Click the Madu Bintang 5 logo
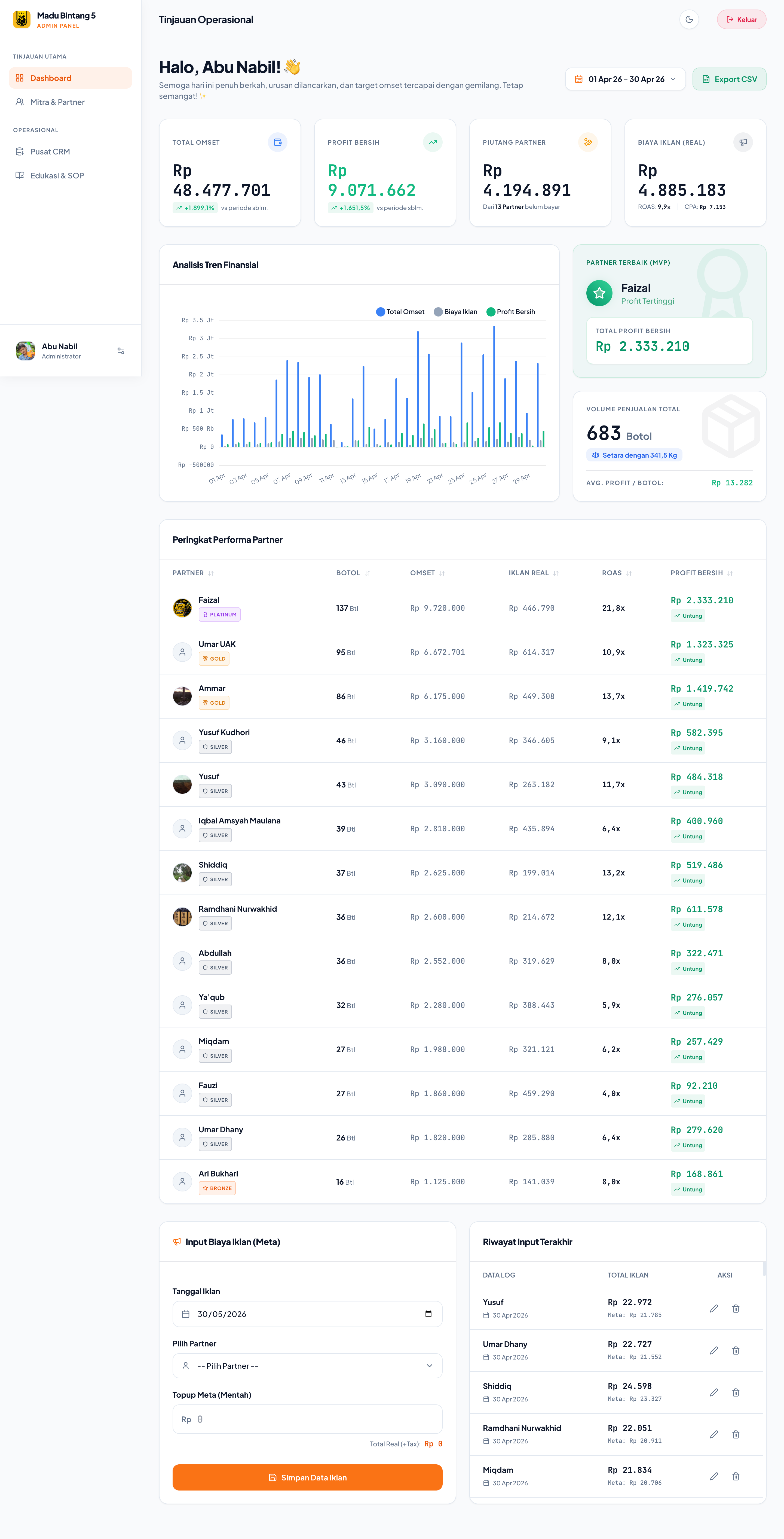784x1539 pixels. 22,19
